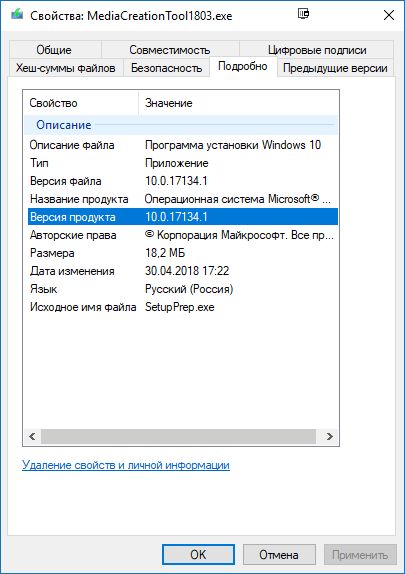
Task: Click value Программа установки Windows 10
Action: 233,145
